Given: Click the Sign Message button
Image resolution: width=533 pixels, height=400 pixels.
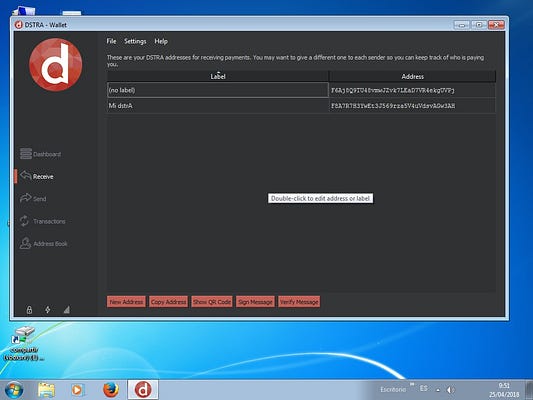Looking at the screenshot, I should (x=255, y=302).
